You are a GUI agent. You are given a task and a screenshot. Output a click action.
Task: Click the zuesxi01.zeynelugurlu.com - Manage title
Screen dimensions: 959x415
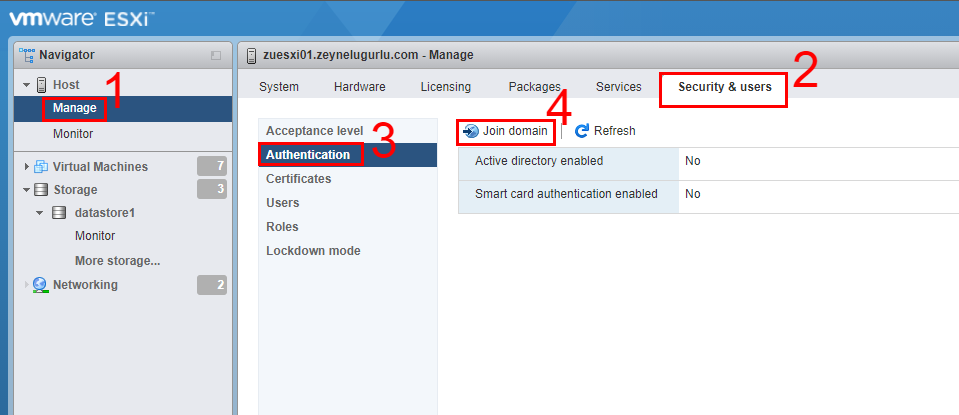click(x=368, y=55)
